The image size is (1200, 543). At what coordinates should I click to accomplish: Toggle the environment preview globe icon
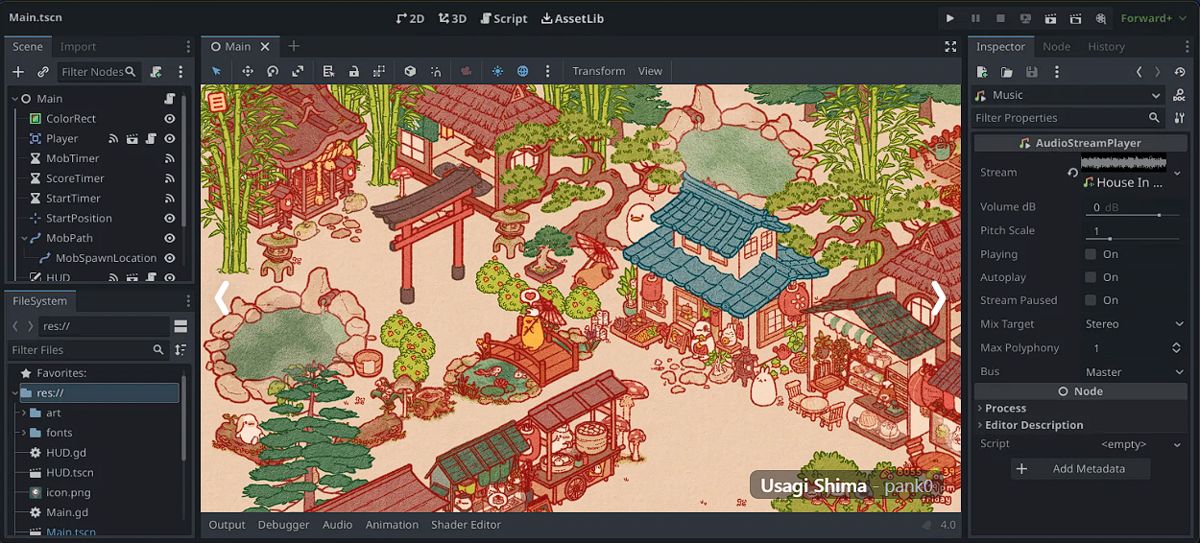click(x=522, y=71)
